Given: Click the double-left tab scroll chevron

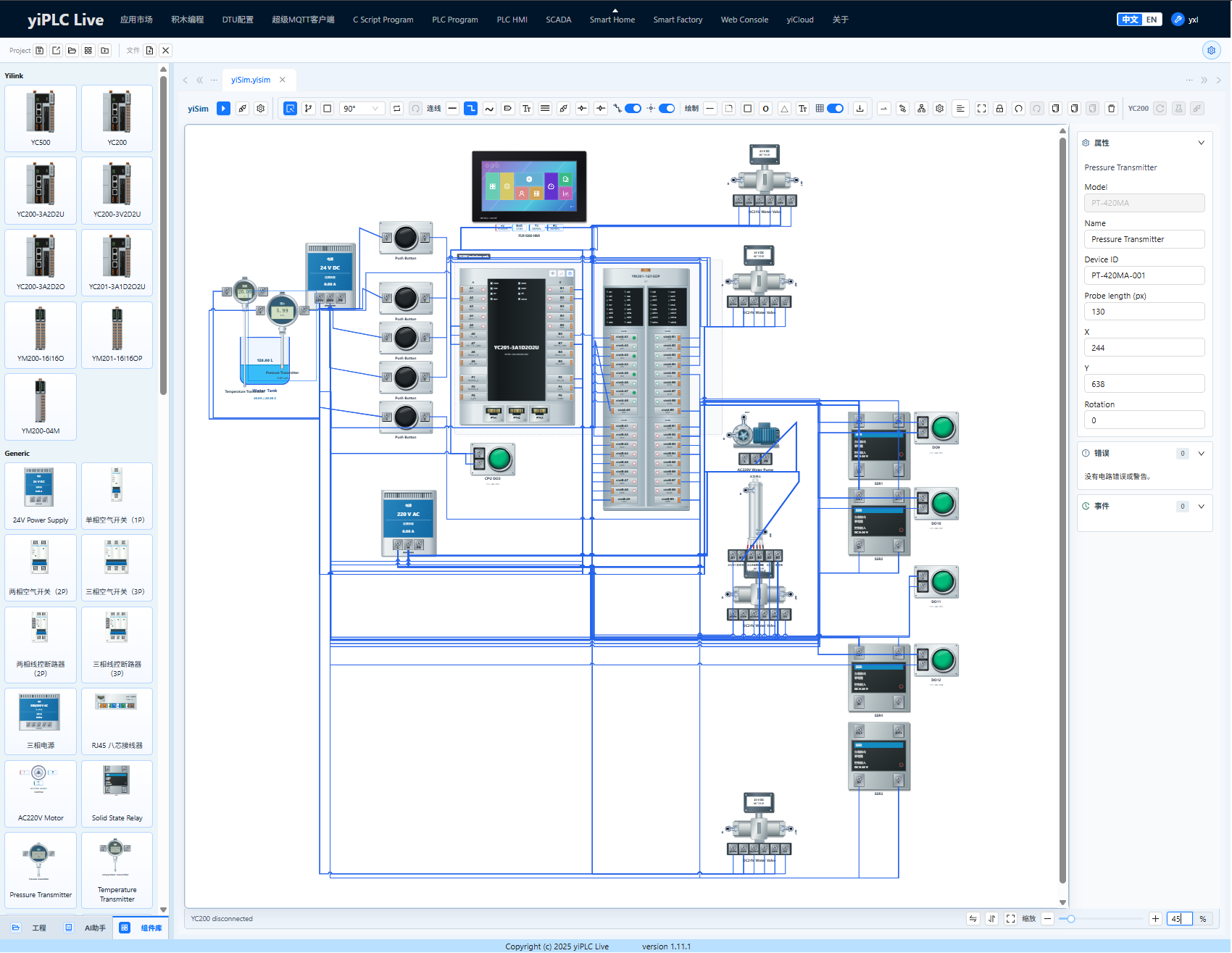Looking at the screenshot, I should pos(199,80).
